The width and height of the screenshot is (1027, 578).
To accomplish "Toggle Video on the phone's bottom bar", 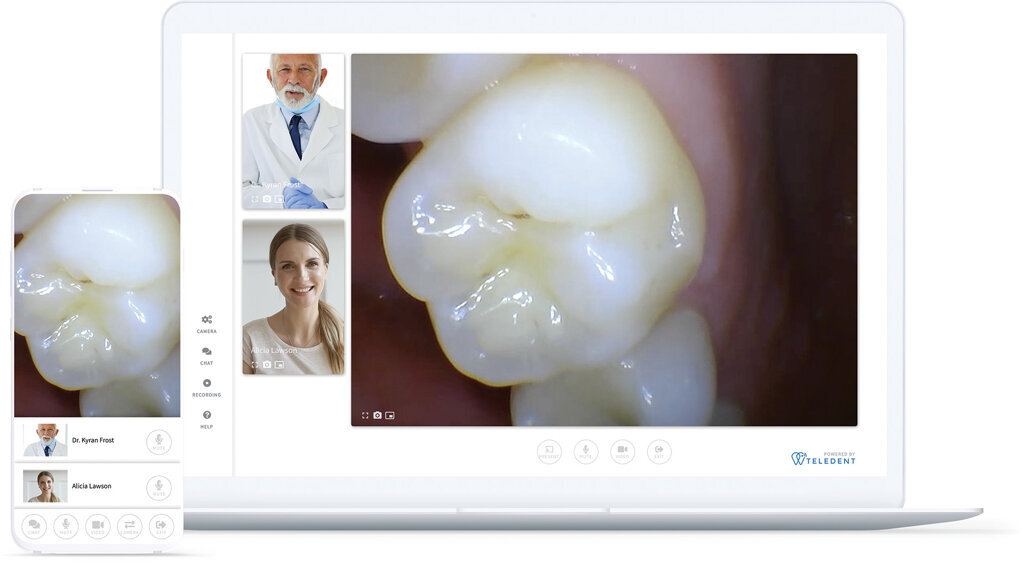I will 97,525.
